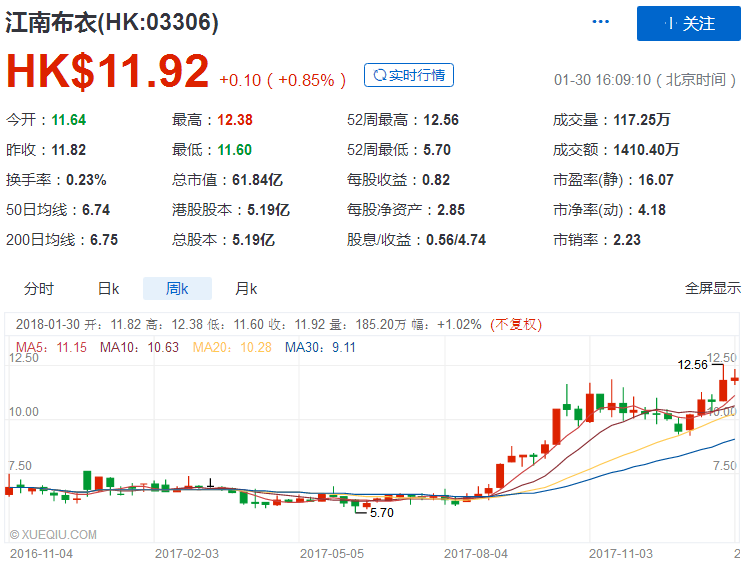Switch to the 分时 chart tab
Viewport: 746px width, 564px height.
pos(39,288)
